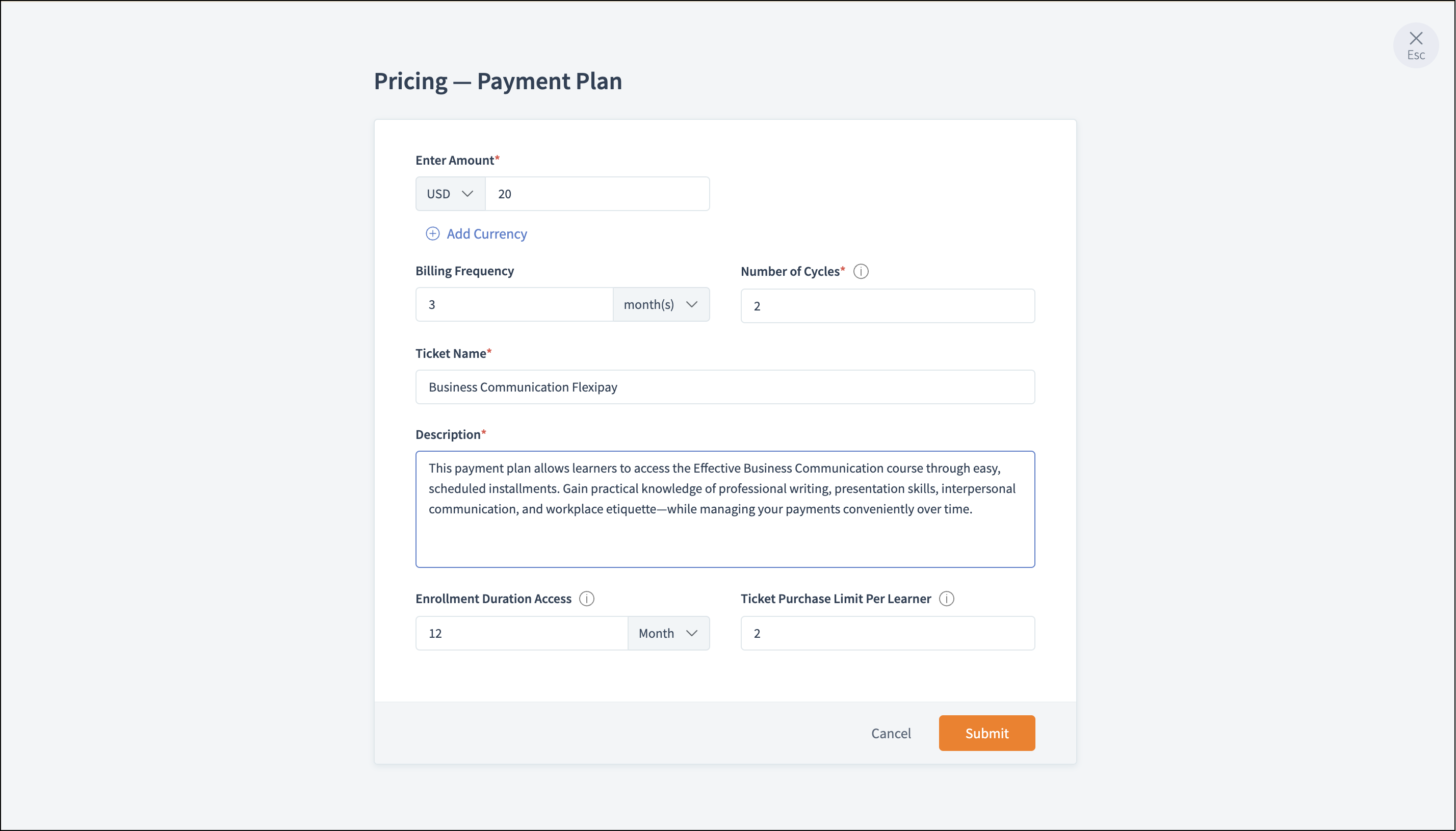Click the Billing Frequency label text
The width and height of the screenshot is (1456, 831).
pyautogui.click(x=464, y=271)
